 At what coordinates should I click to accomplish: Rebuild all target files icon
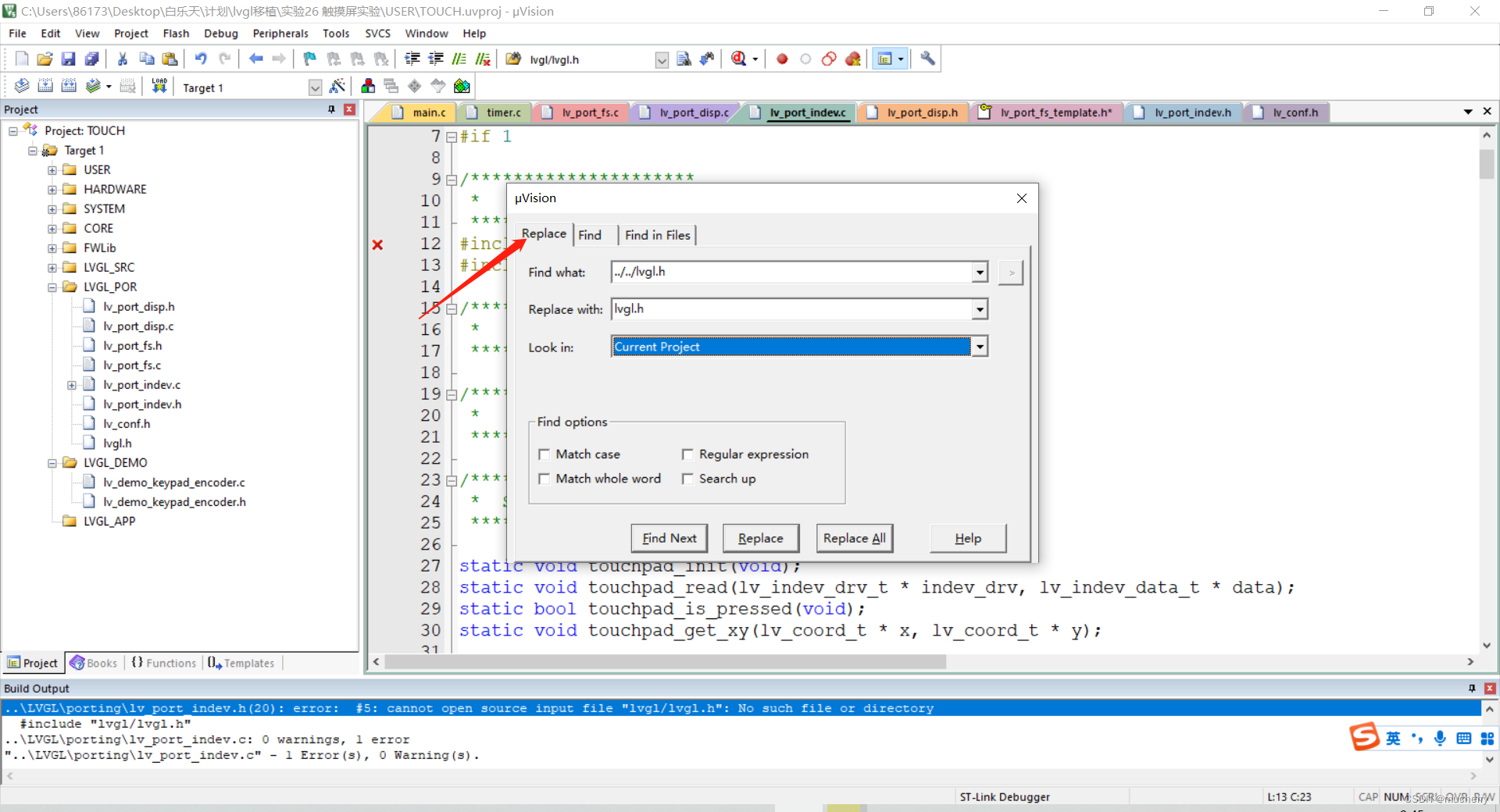[x=69, y=87]
